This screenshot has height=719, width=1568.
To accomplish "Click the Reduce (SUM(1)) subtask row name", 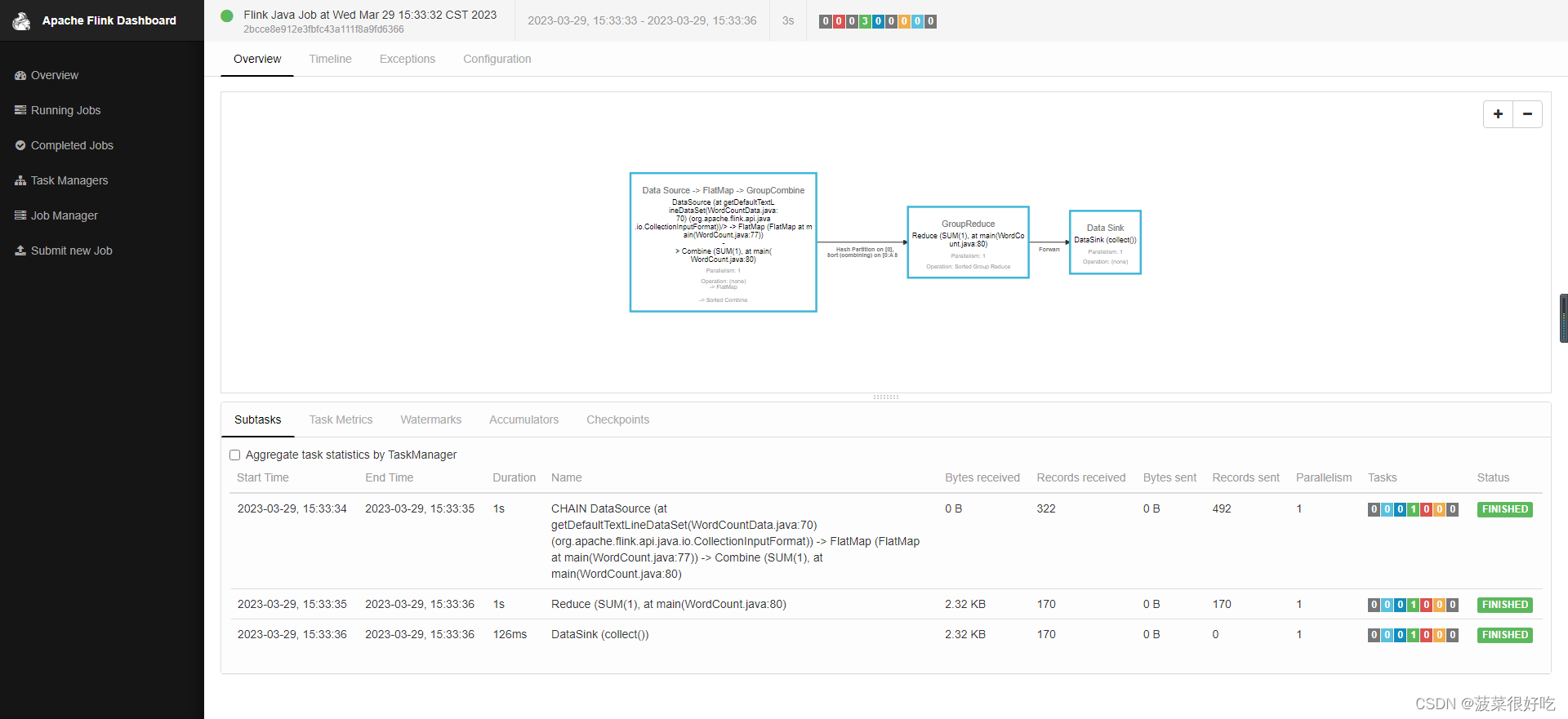I will [669, 605].
